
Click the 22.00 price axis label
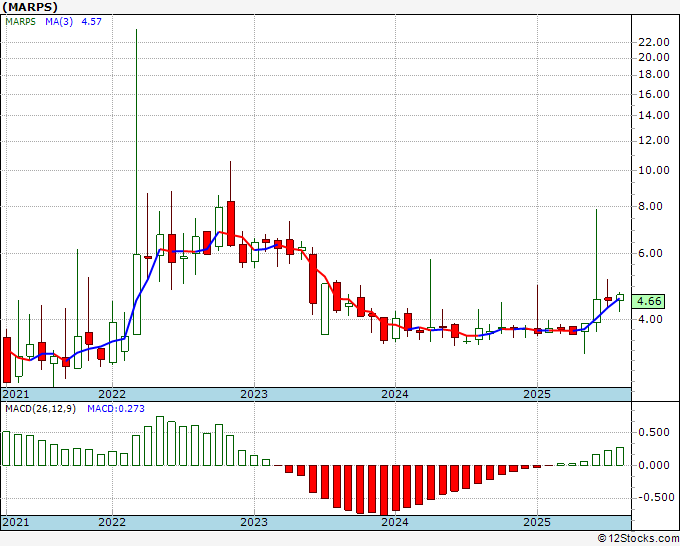pyautogui.click(x=654, y=42)
